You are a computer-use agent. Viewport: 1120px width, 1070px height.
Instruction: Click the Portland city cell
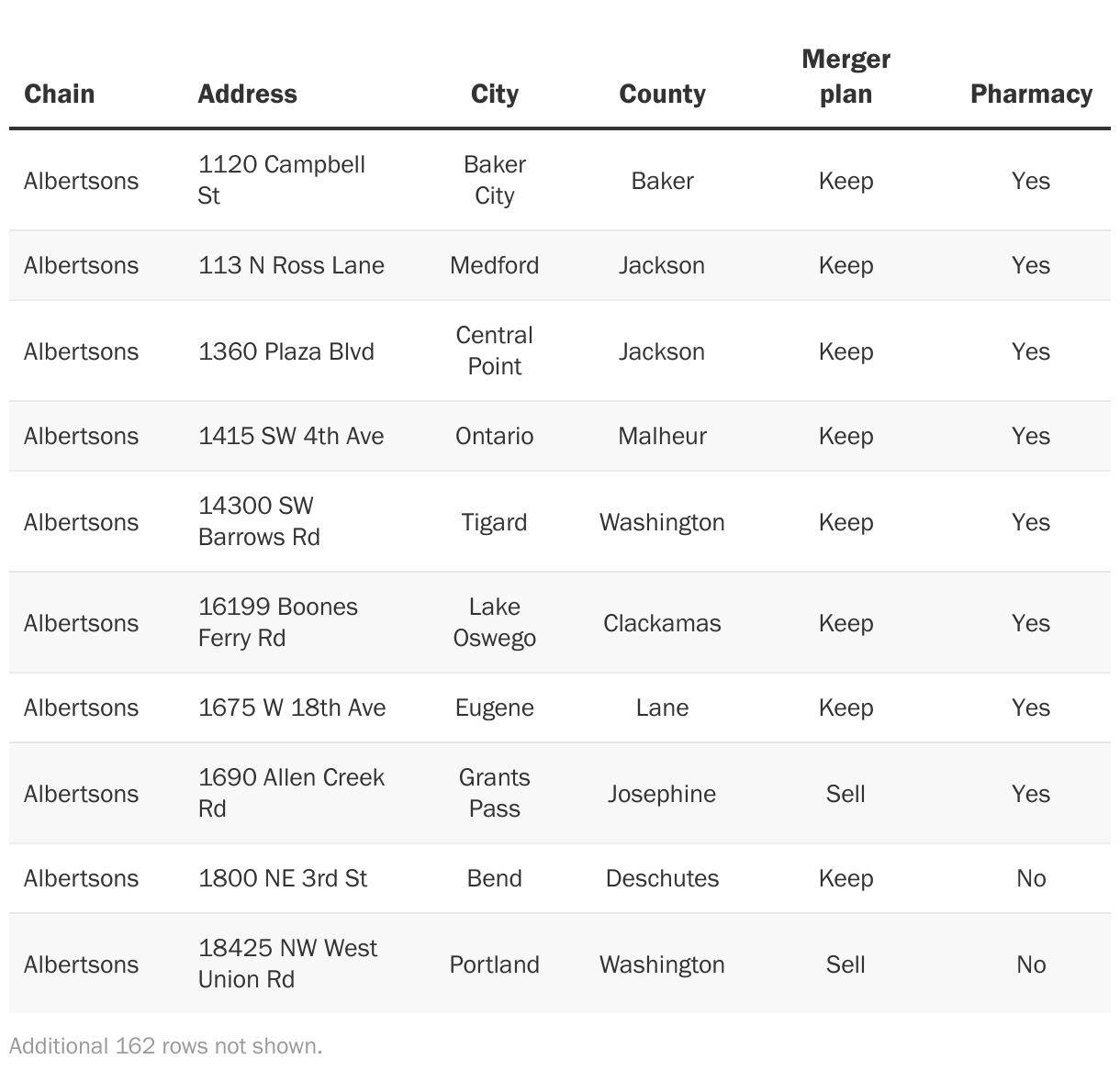[x=494, y=964]
